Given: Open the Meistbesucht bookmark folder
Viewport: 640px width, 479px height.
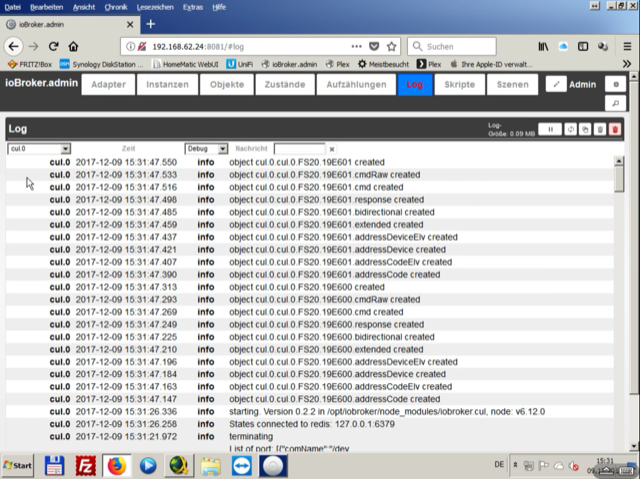Looking at the screenshot, I should click(x=383, y=64).
